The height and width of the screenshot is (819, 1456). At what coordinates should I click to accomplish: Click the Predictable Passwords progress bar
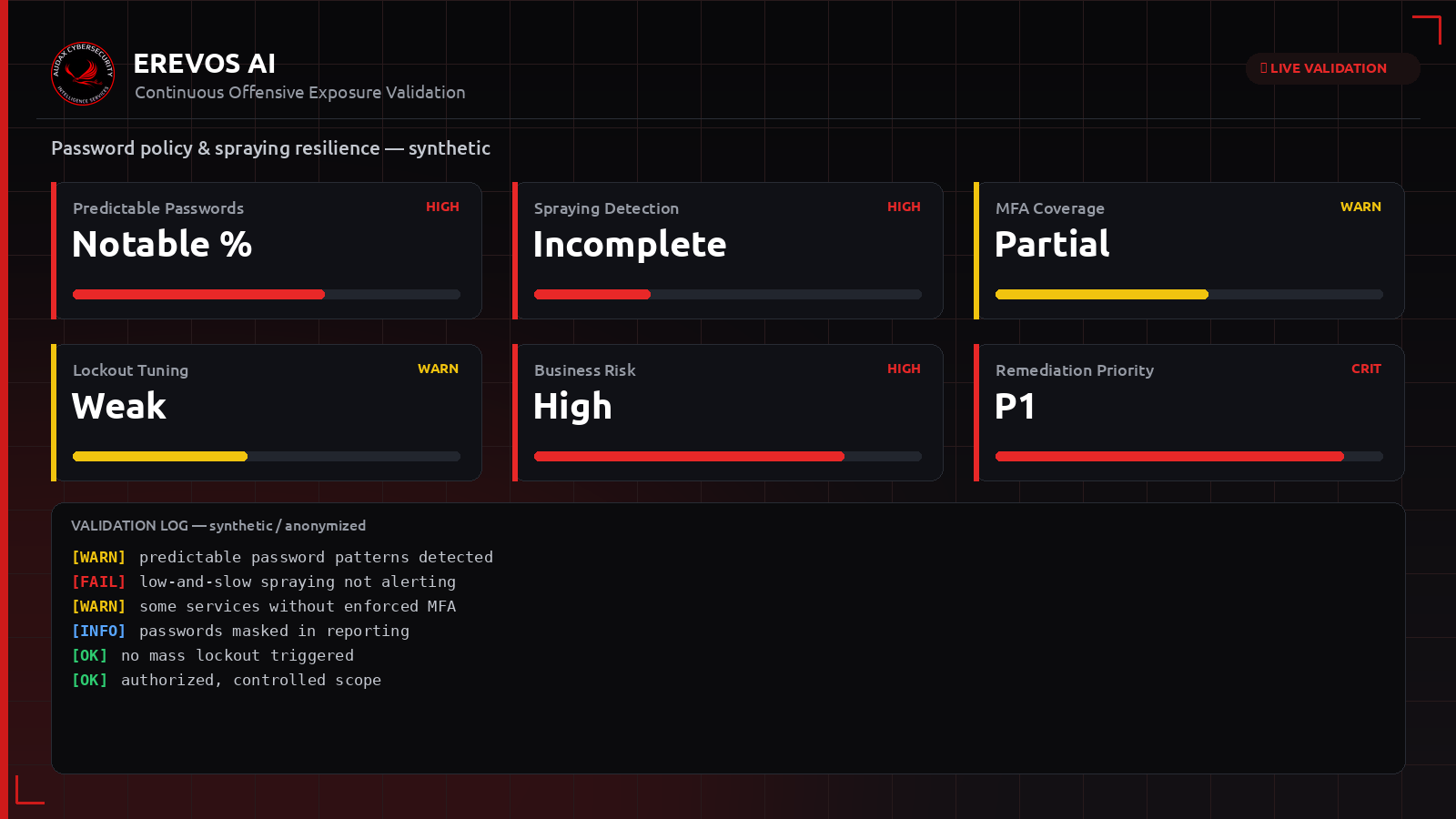267,294
